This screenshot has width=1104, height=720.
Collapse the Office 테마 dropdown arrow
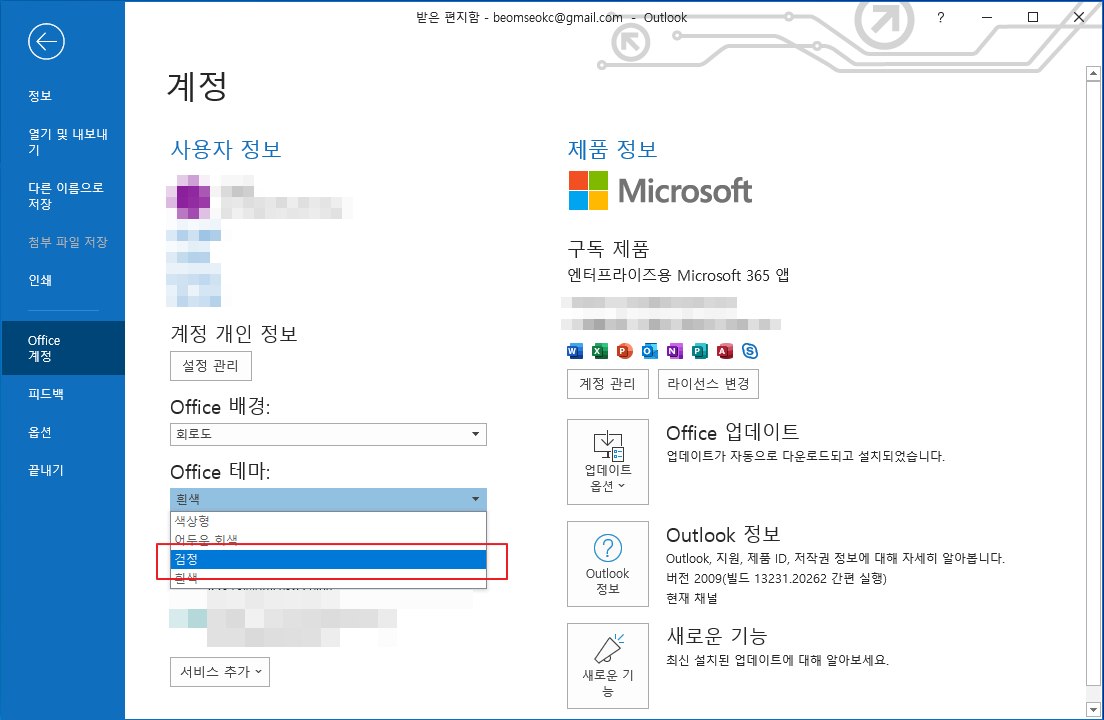(x=475, y=499)
